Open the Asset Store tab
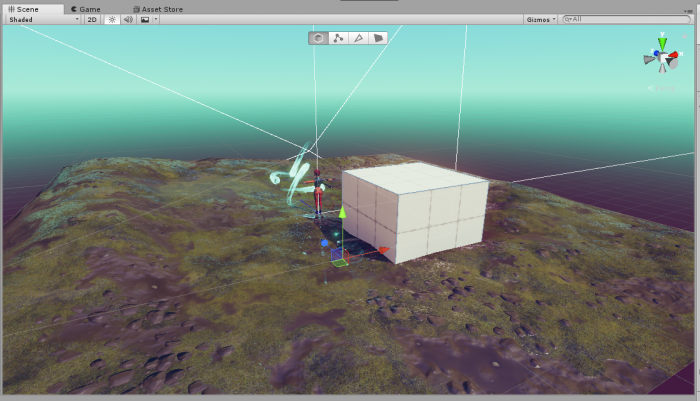Viewport: 700px width, 401px height. (x=158, y=8)
